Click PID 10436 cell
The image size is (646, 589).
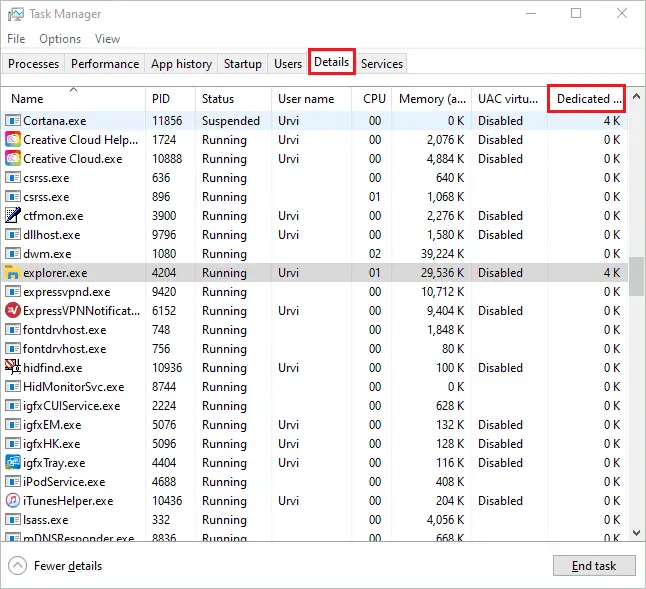[167, 500]
